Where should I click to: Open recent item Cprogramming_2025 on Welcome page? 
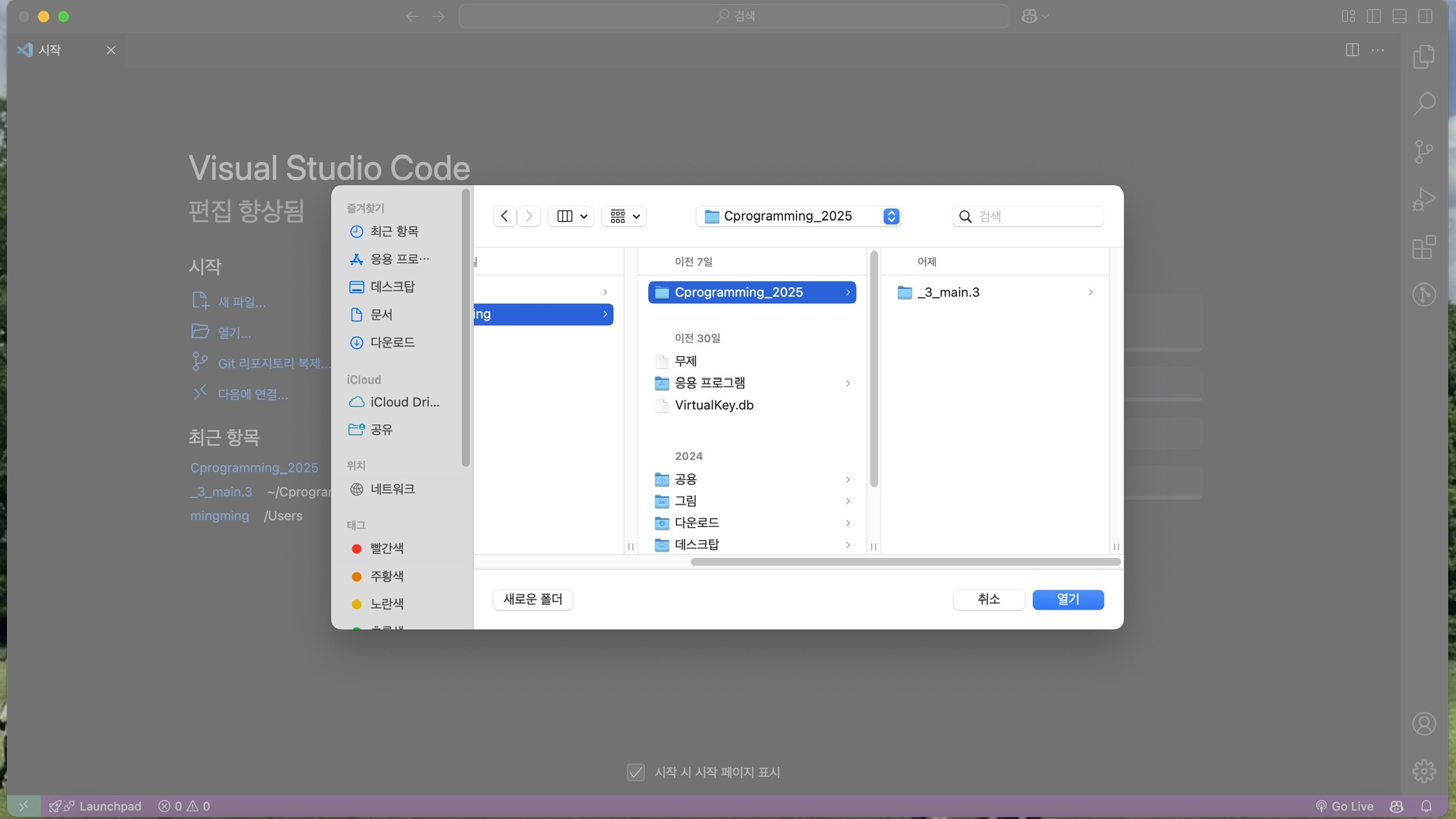point(254,468)
